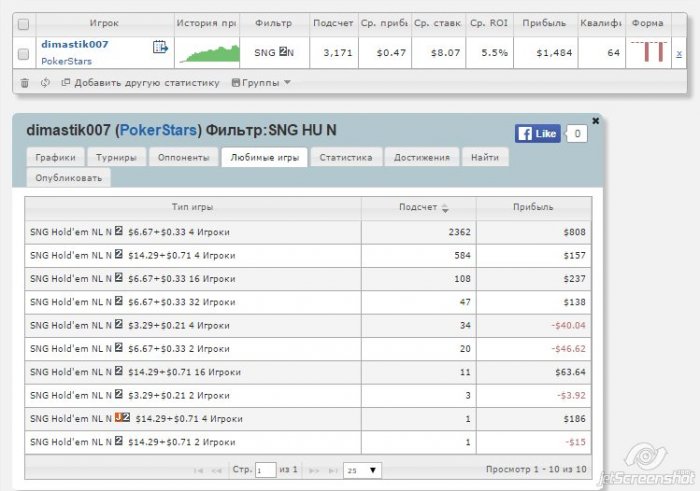Switch to the Графики tab

[55, 158]
